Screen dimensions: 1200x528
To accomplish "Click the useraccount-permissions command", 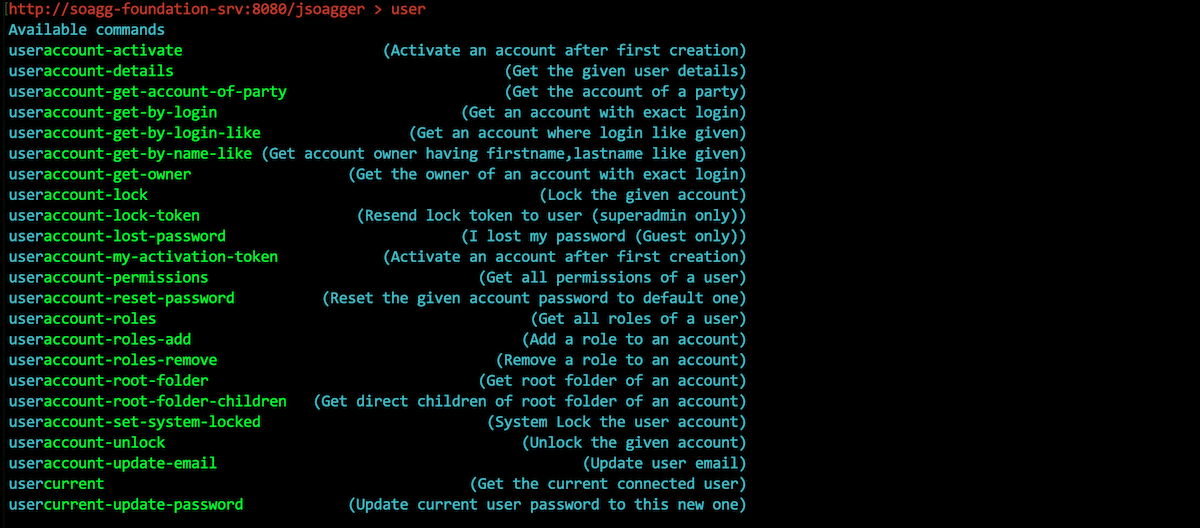I will (x=108, y=277).
